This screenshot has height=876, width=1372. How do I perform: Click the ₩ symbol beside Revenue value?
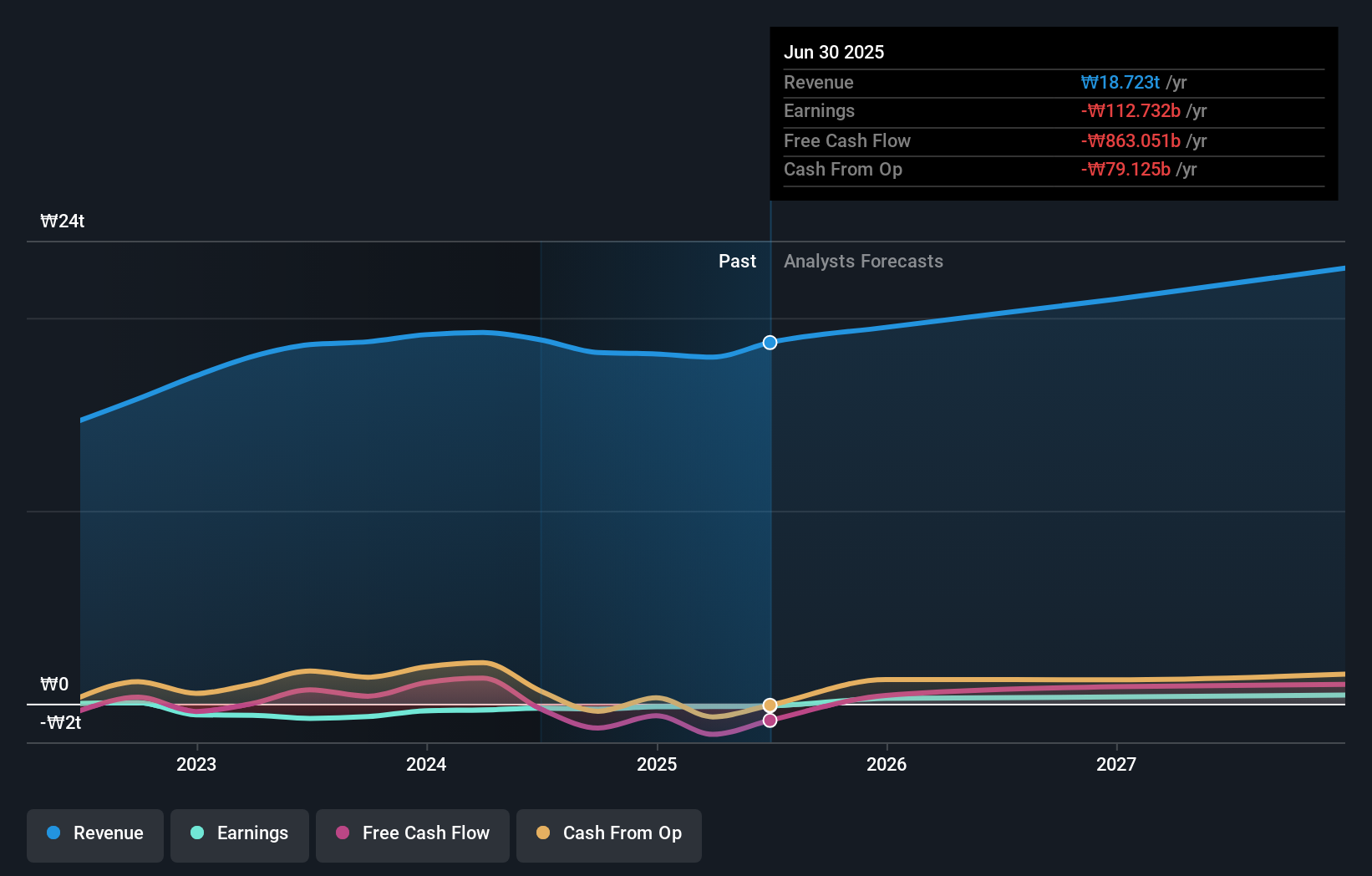(x=1090, y=82)
